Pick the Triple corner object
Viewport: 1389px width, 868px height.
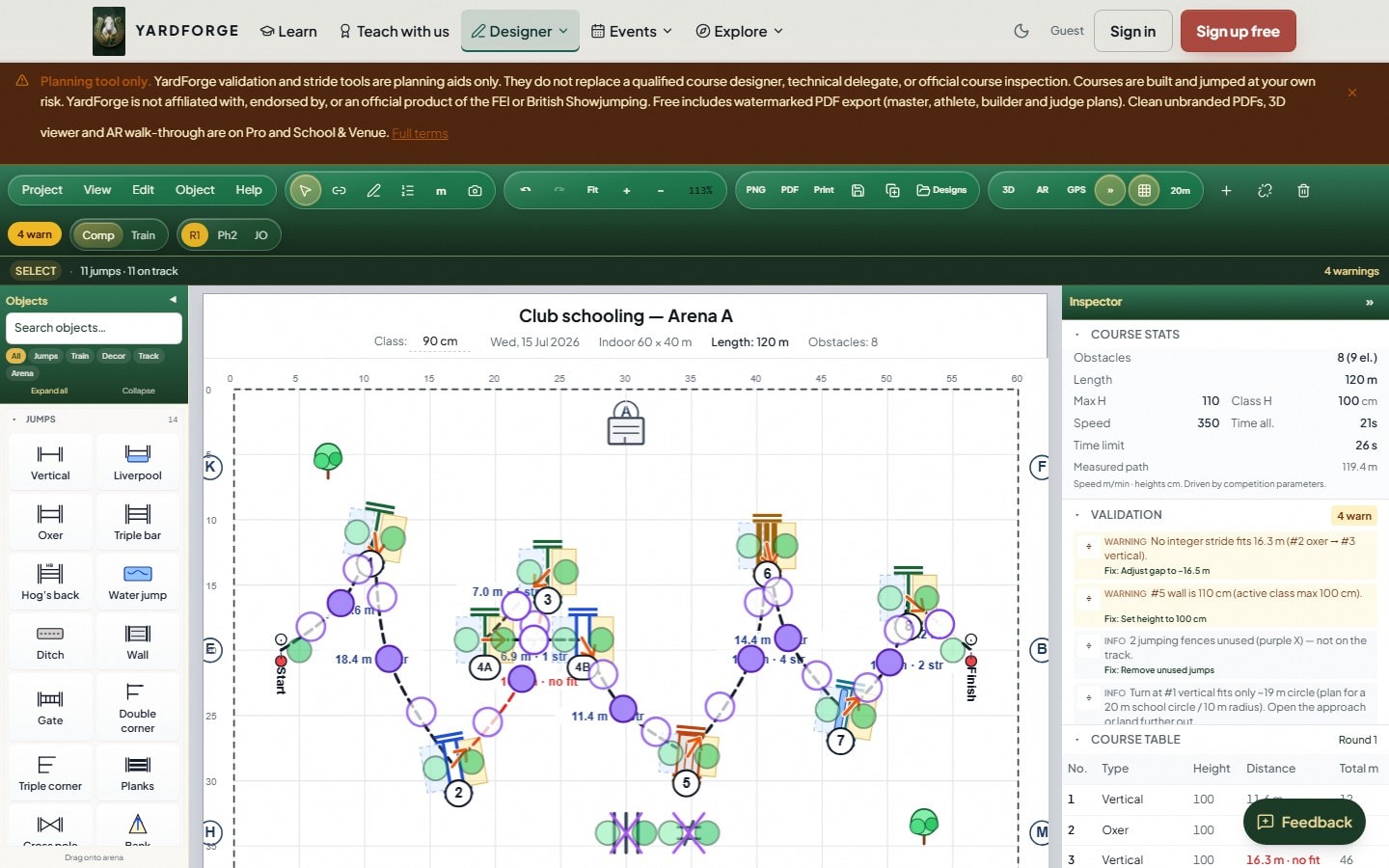tap(50, 772)
